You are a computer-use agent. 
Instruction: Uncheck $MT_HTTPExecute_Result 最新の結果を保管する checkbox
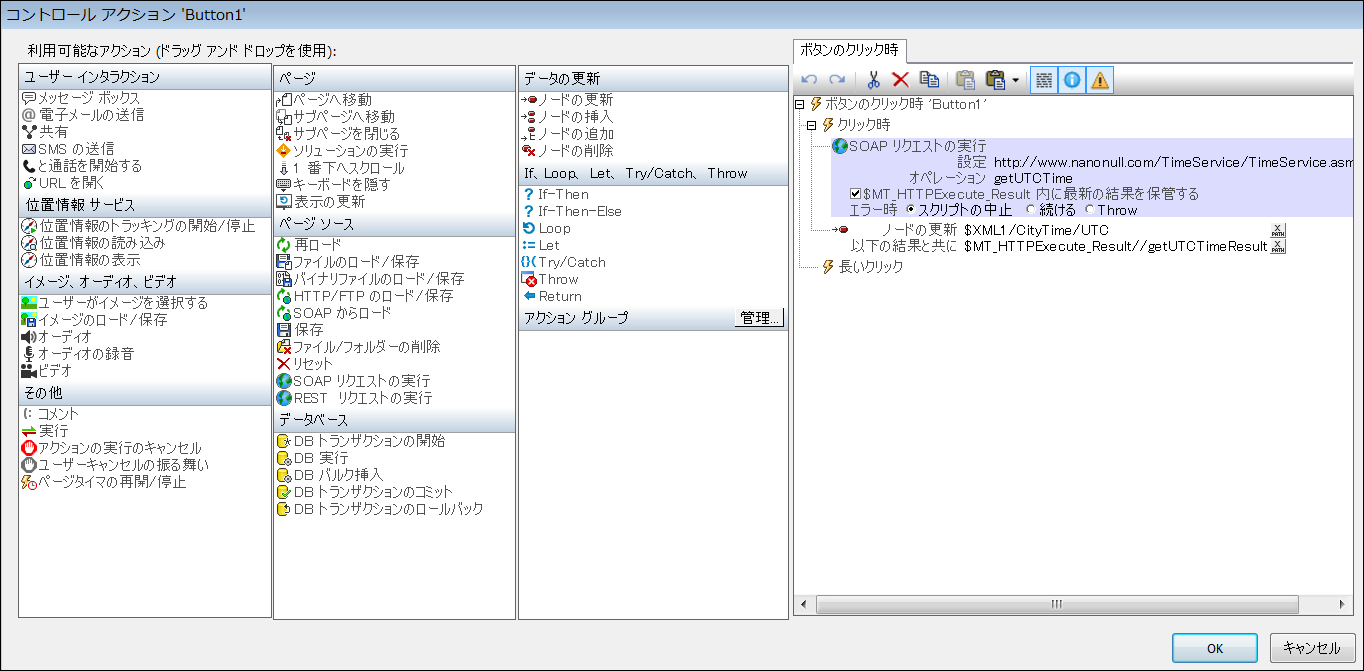tap(855, 194)
